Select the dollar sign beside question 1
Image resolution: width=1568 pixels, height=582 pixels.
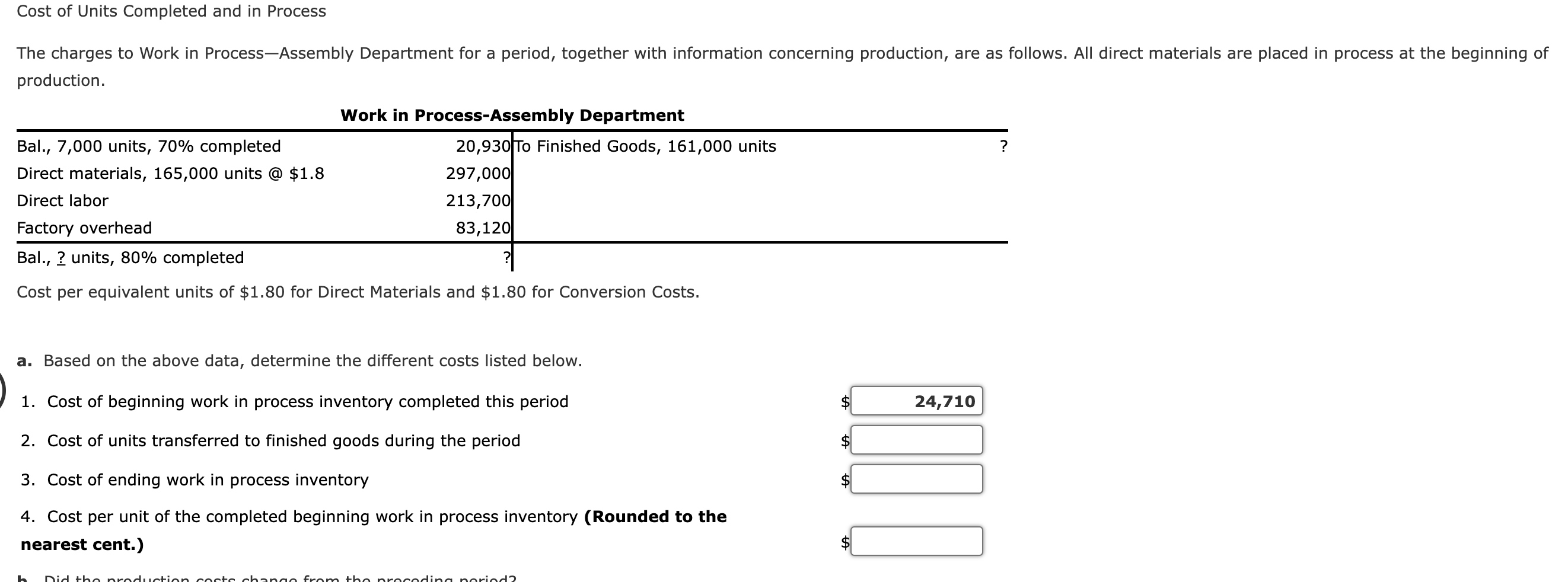[x=845, y=400]
